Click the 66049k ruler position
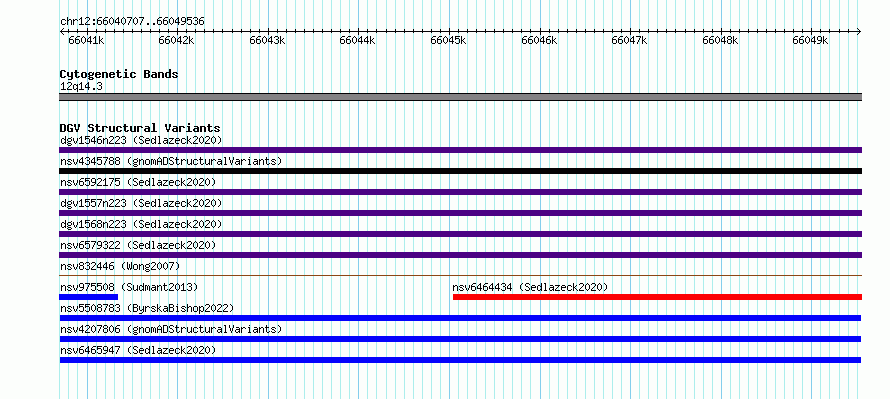 [811, 40]
